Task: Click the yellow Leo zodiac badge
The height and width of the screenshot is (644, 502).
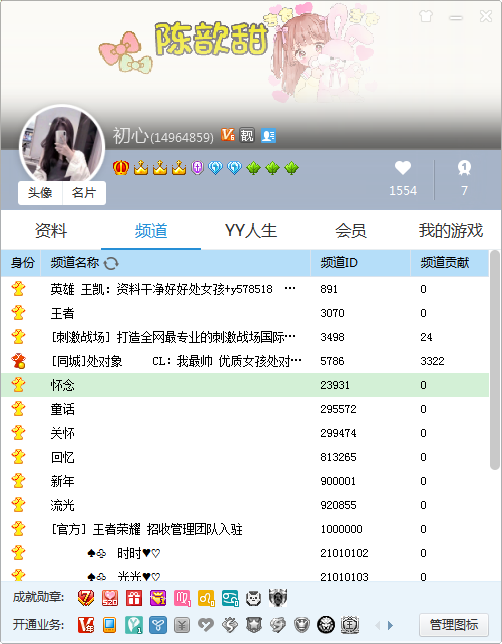Action: tap(206, 598)
